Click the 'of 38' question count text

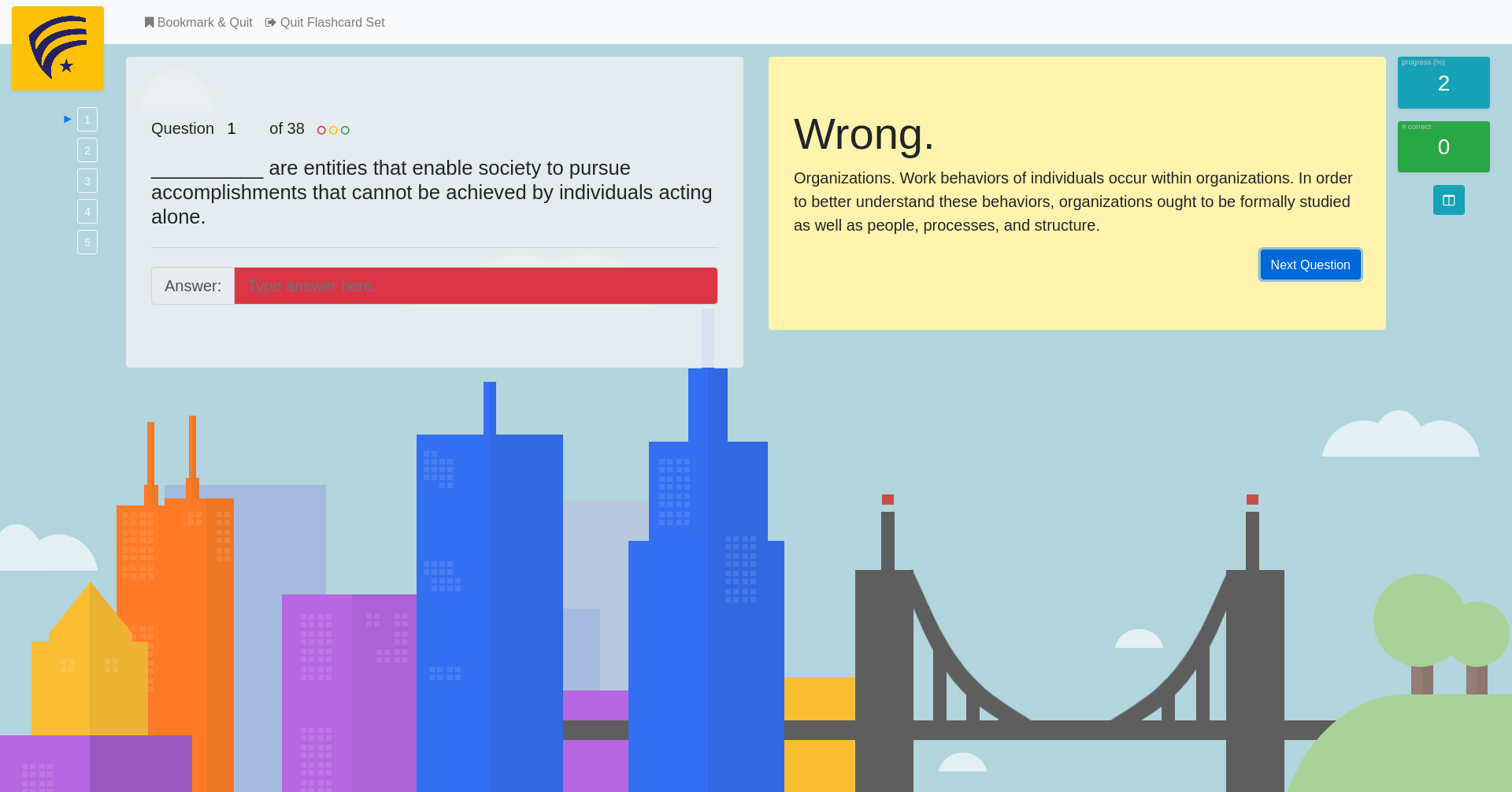coord(287,129)
